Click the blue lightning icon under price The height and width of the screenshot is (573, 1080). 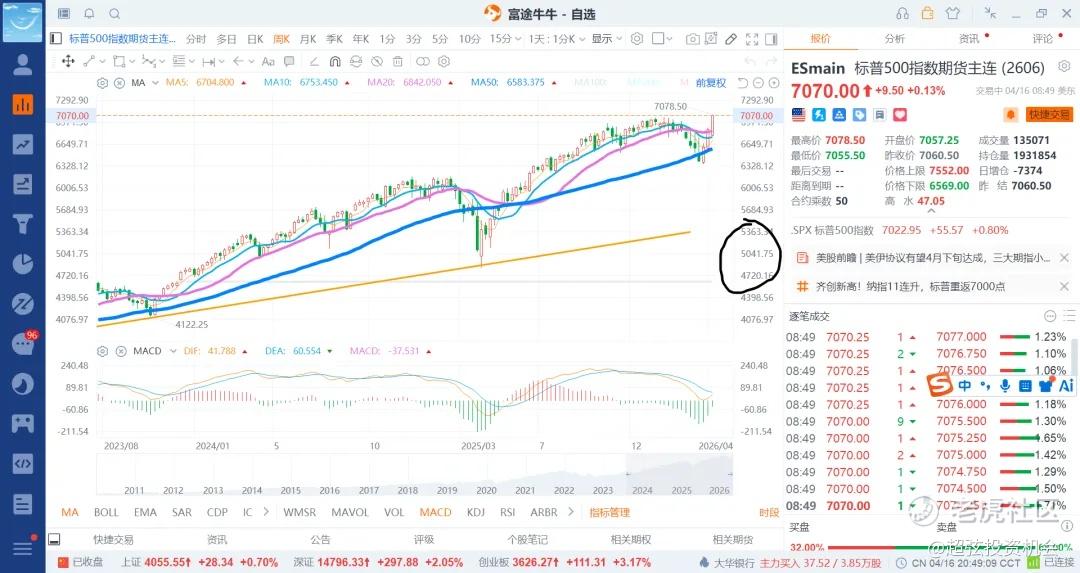pyautogui.click(x=819, y=114)
